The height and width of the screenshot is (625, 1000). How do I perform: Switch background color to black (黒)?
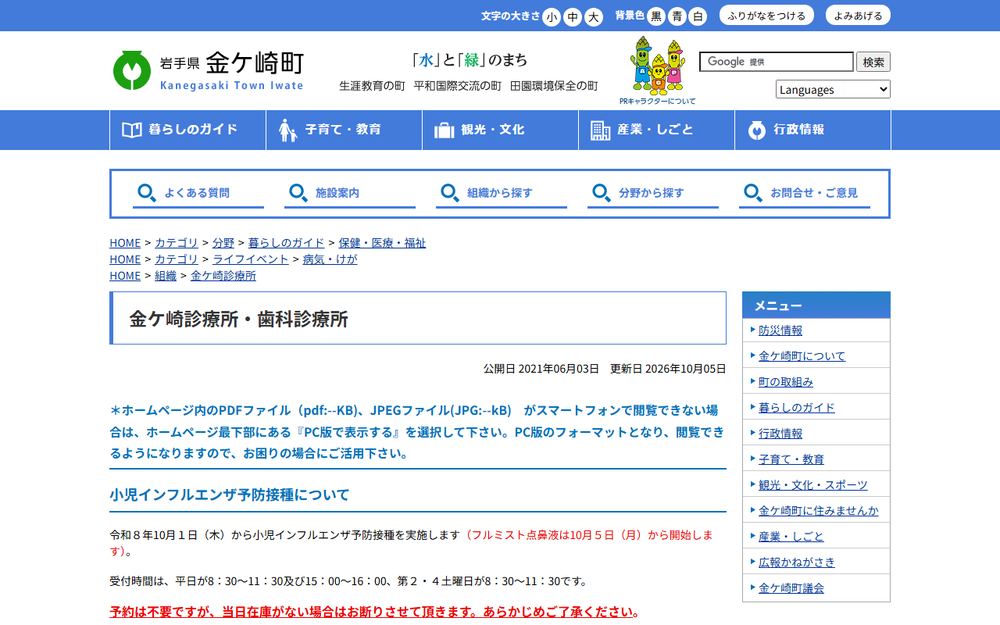656,17
